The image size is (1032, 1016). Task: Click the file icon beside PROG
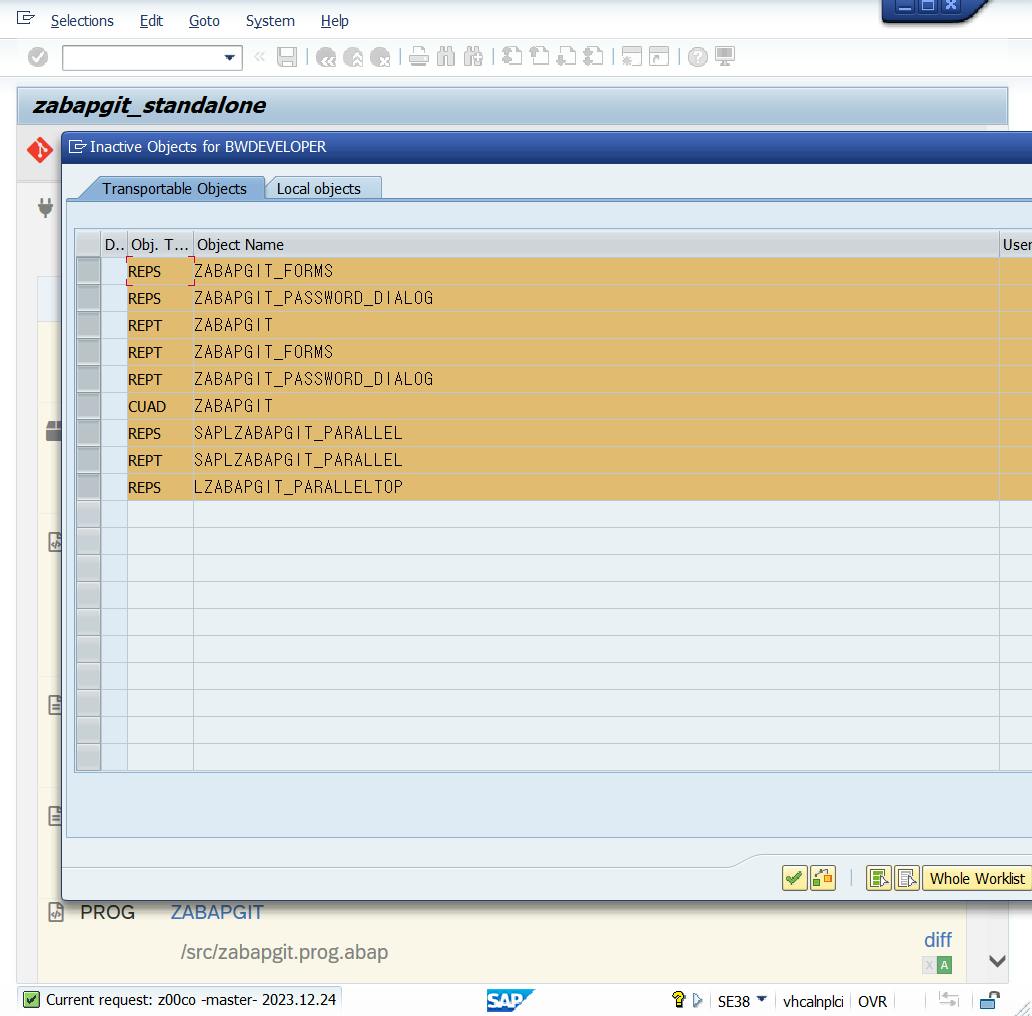coord(56,912)
